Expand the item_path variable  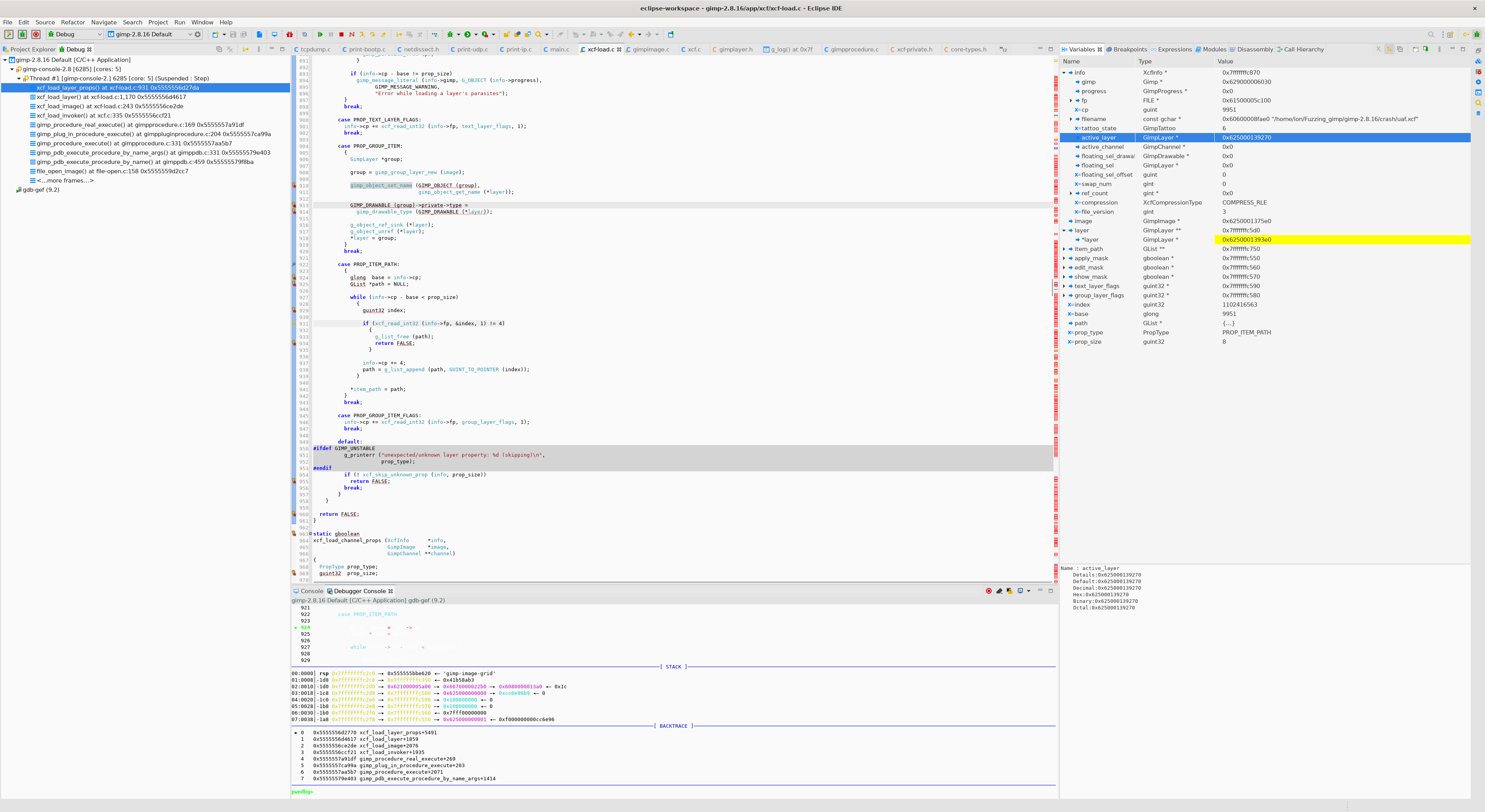click(x=1064, y=249)
